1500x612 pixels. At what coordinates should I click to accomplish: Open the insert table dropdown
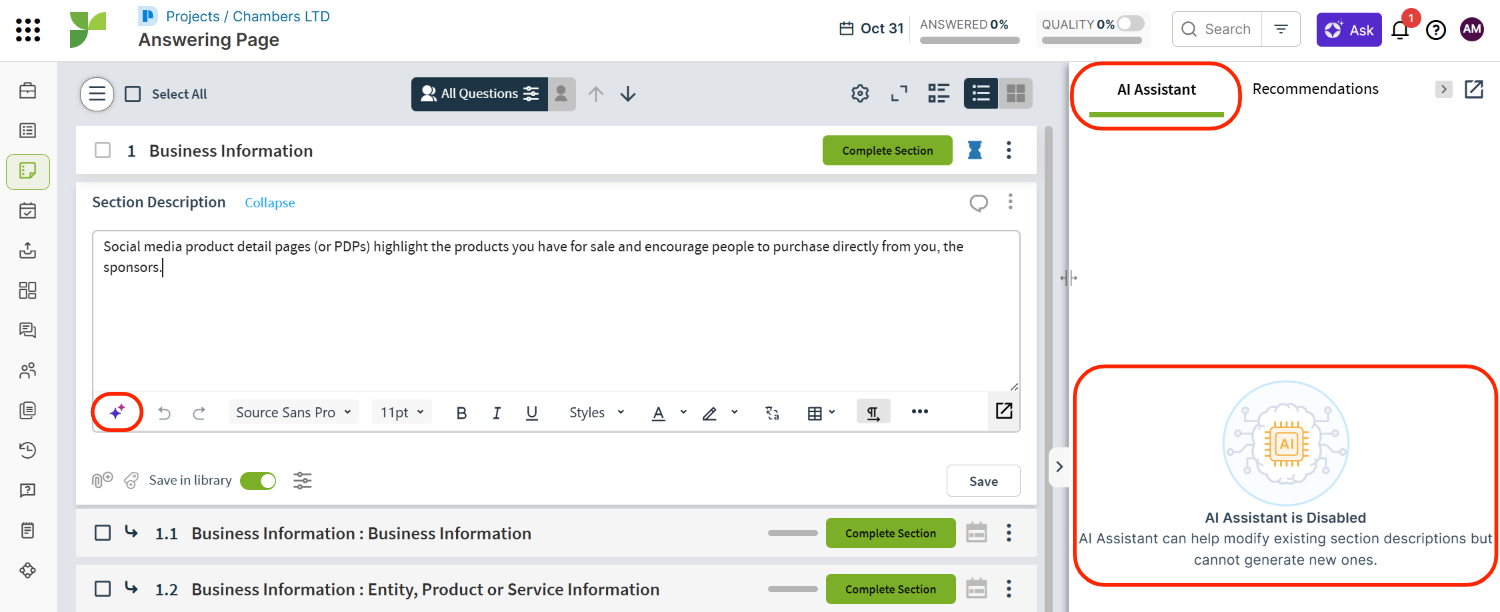pyautogui.click(x=822, y=413)
